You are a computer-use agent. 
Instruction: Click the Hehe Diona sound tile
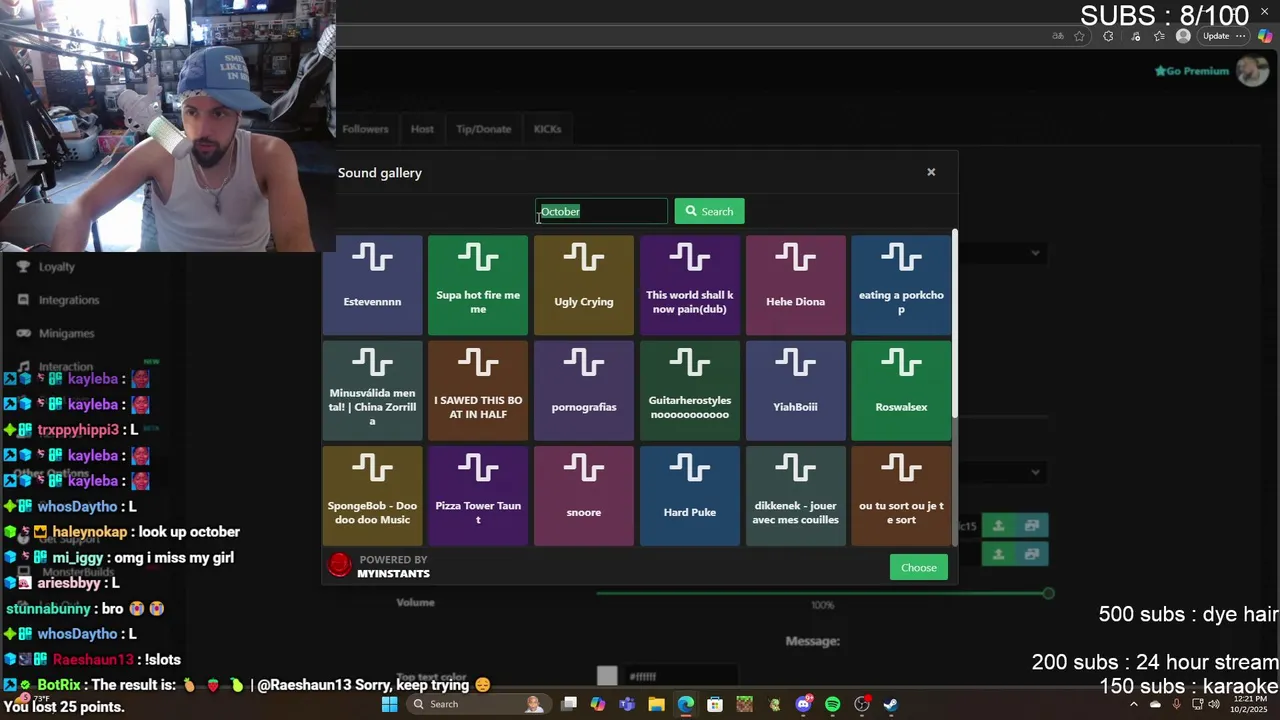pos(795,285)
